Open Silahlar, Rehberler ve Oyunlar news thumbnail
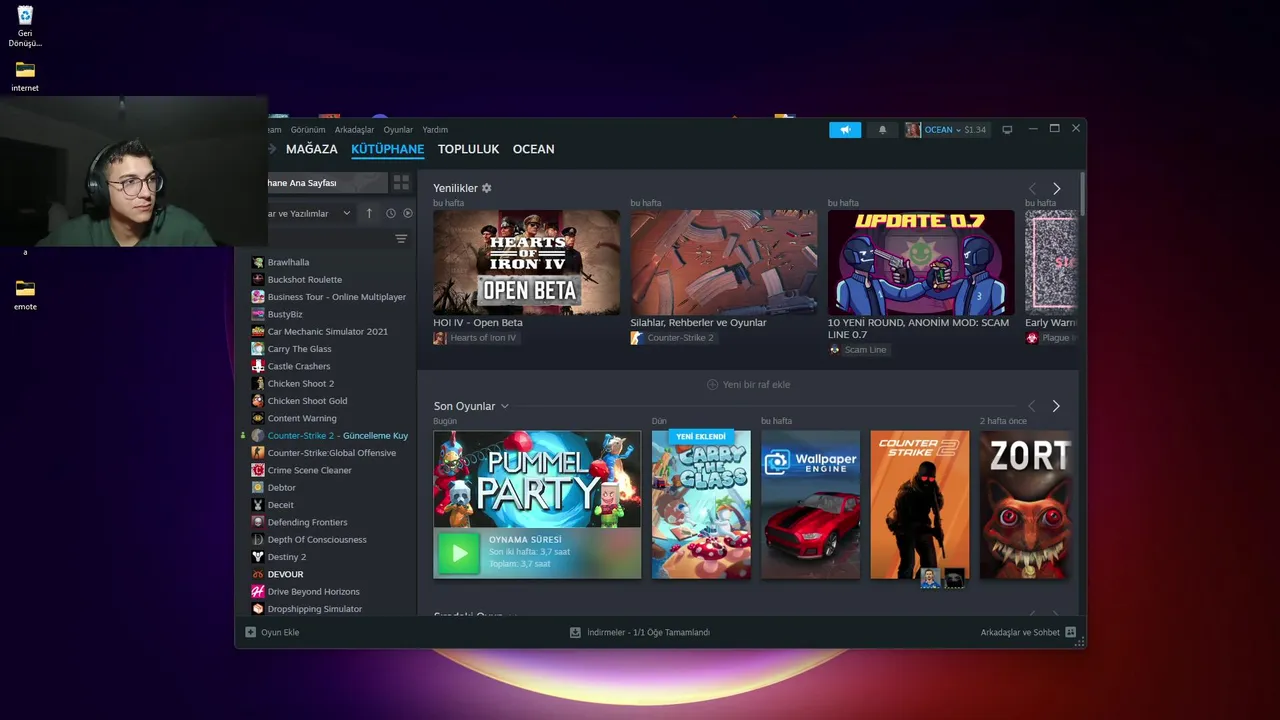 723,263
